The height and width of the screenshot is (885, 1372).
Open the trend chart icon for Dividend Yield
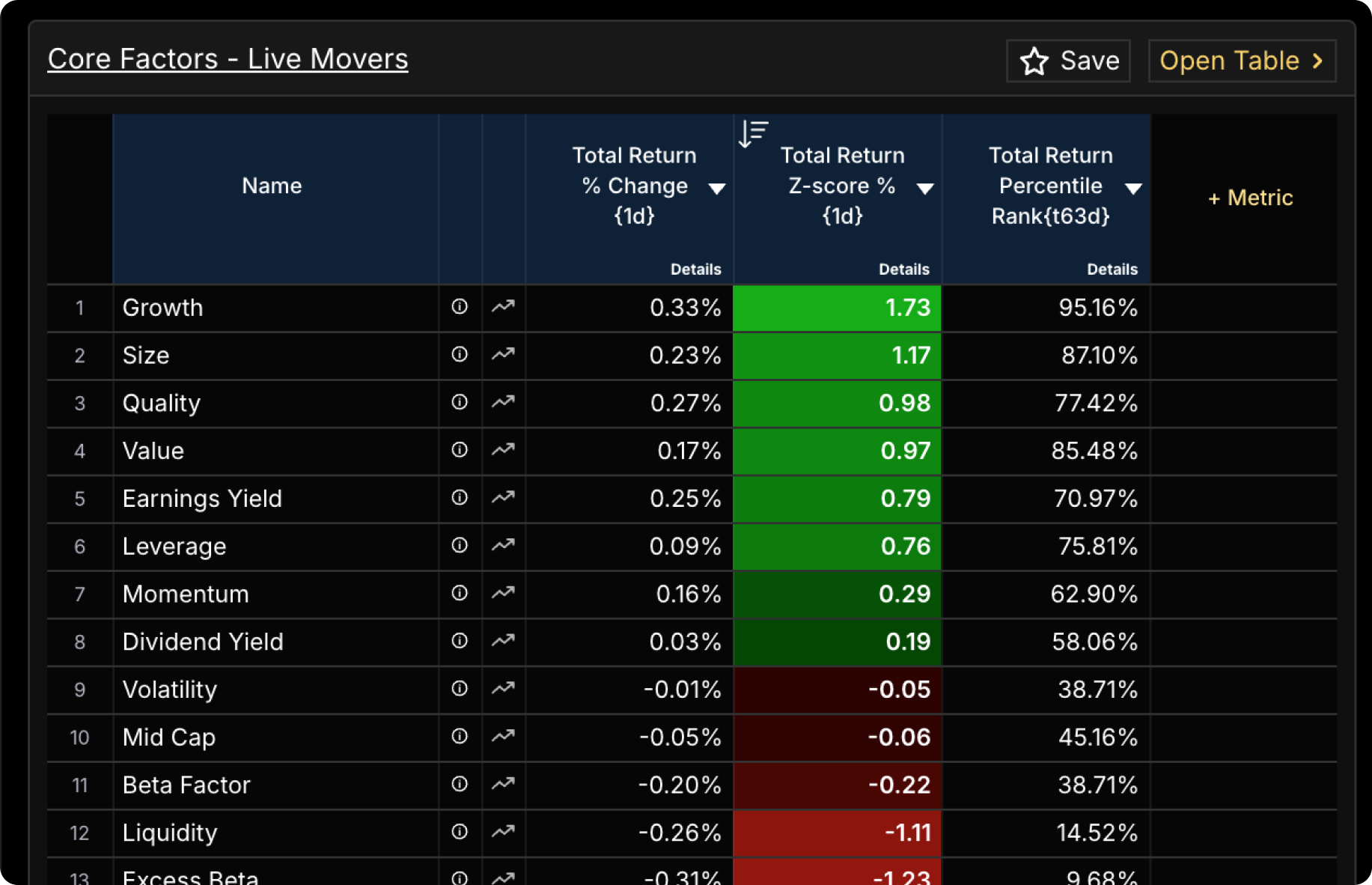[x=503, y=641]
